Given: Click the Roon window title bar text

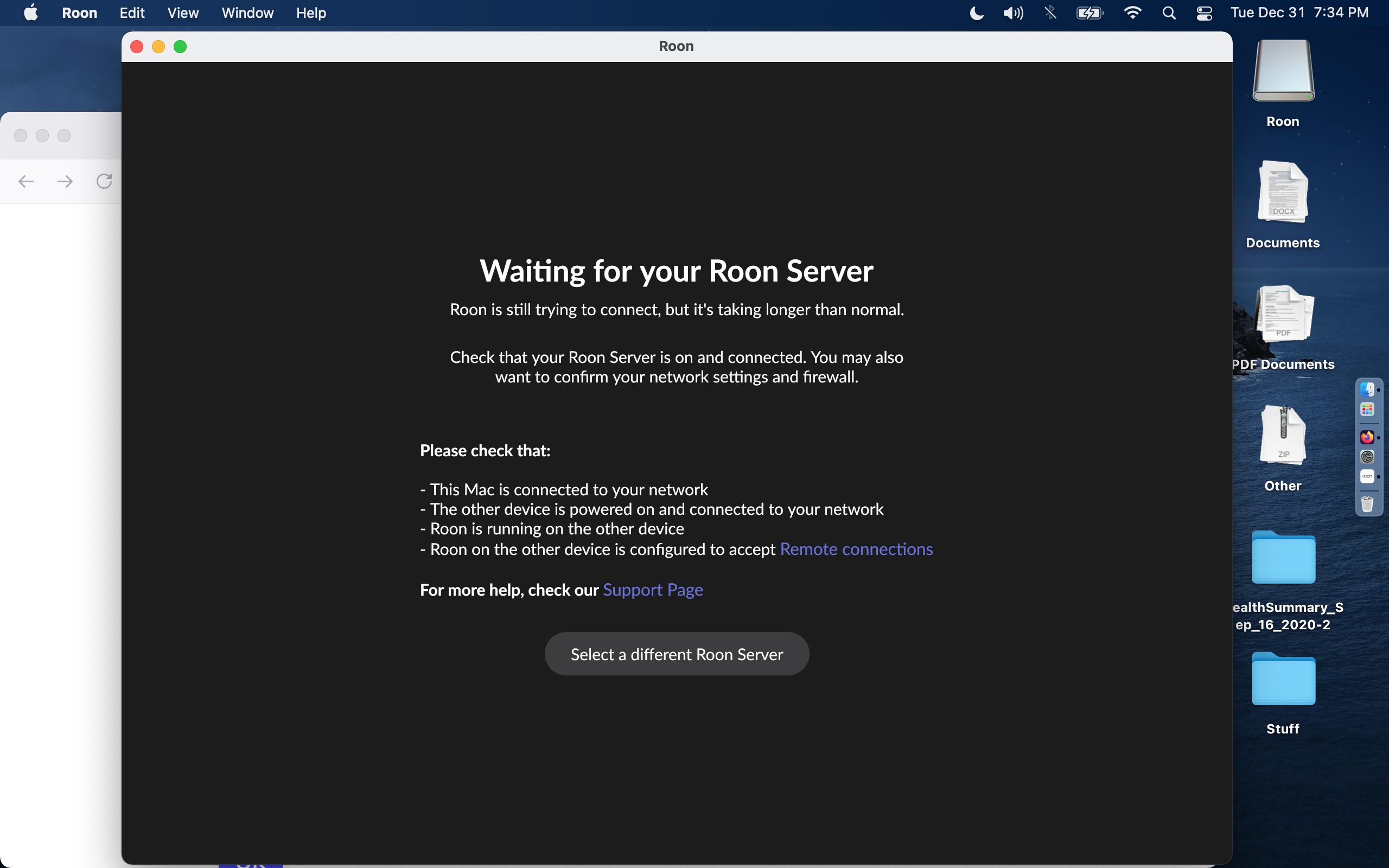Looking at the screenshot, I should (676, 46).
